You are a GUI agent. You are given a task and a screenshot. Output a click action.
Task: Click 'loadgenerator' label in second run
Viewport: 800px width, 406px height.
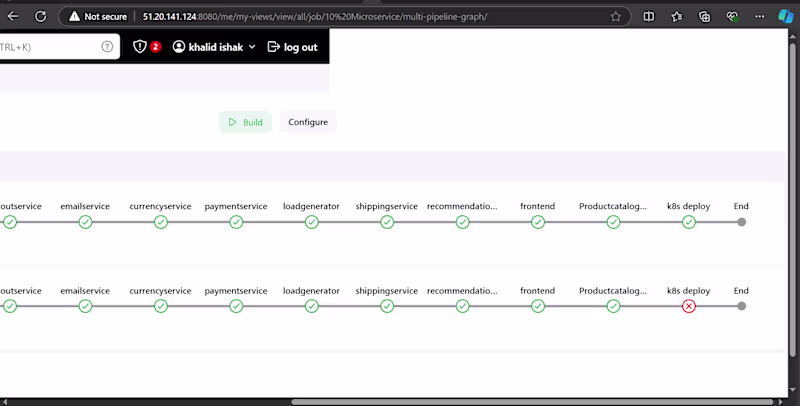pos(311,291)
